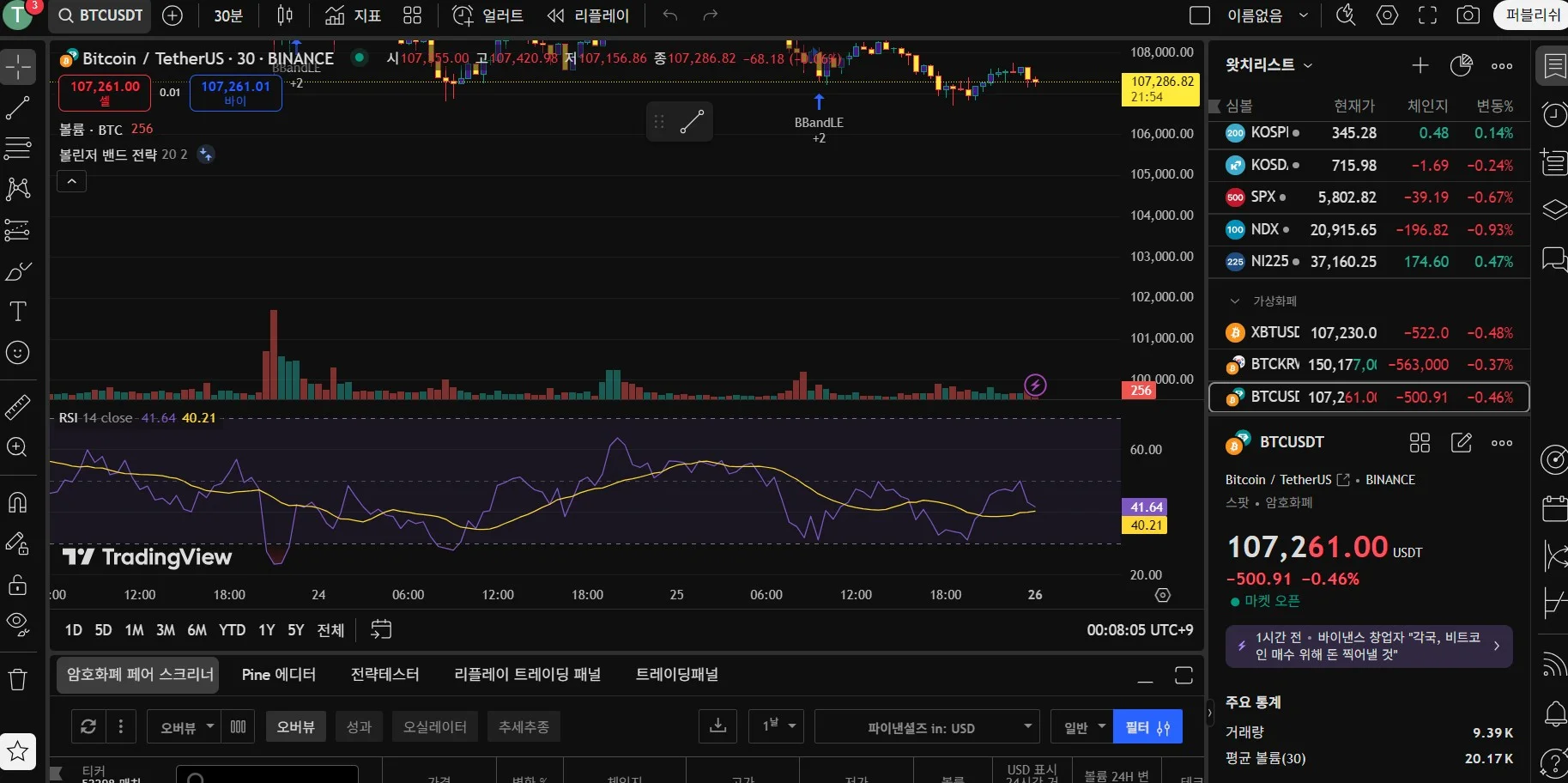Remove drawings with the trash icon

pos(18,680)
